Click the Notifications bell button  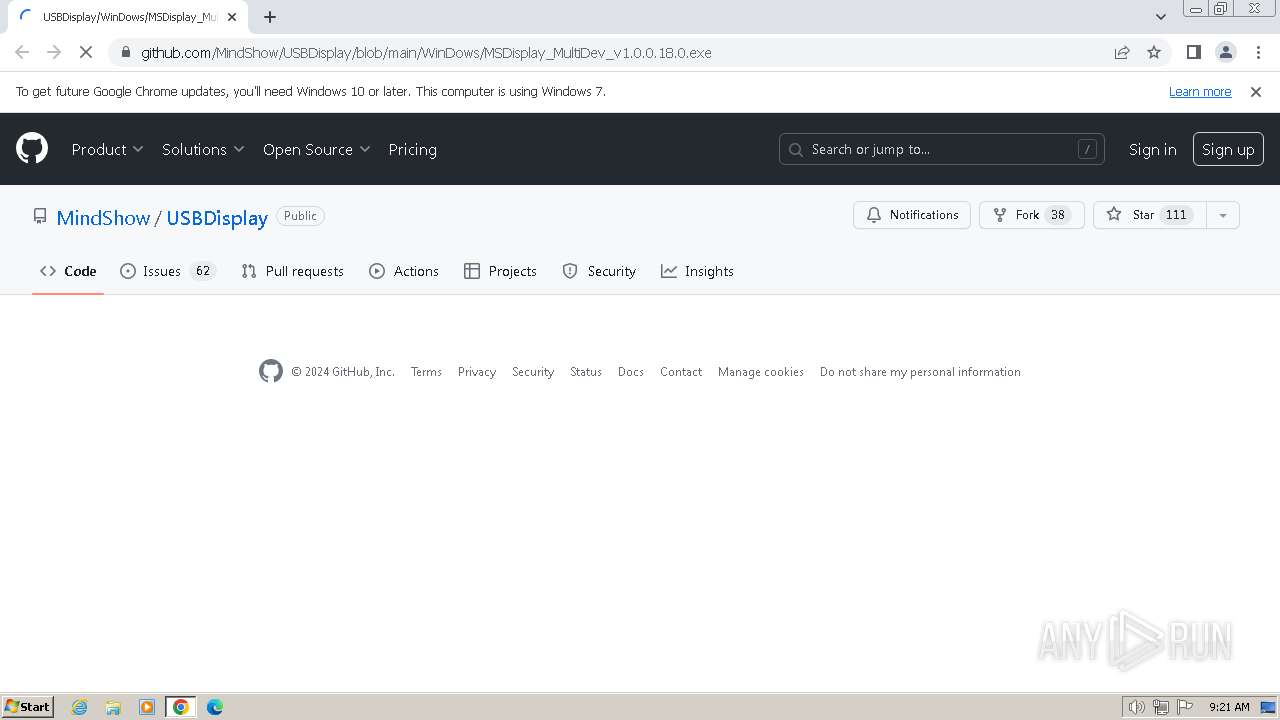912,215
